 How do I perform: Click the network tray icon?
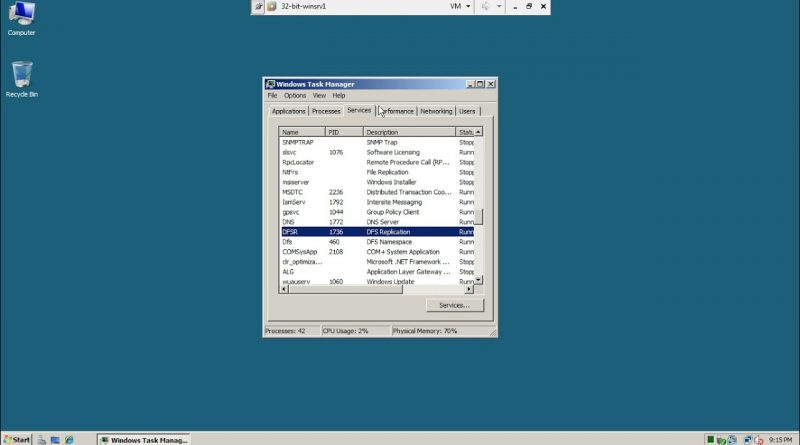(747, 439)
